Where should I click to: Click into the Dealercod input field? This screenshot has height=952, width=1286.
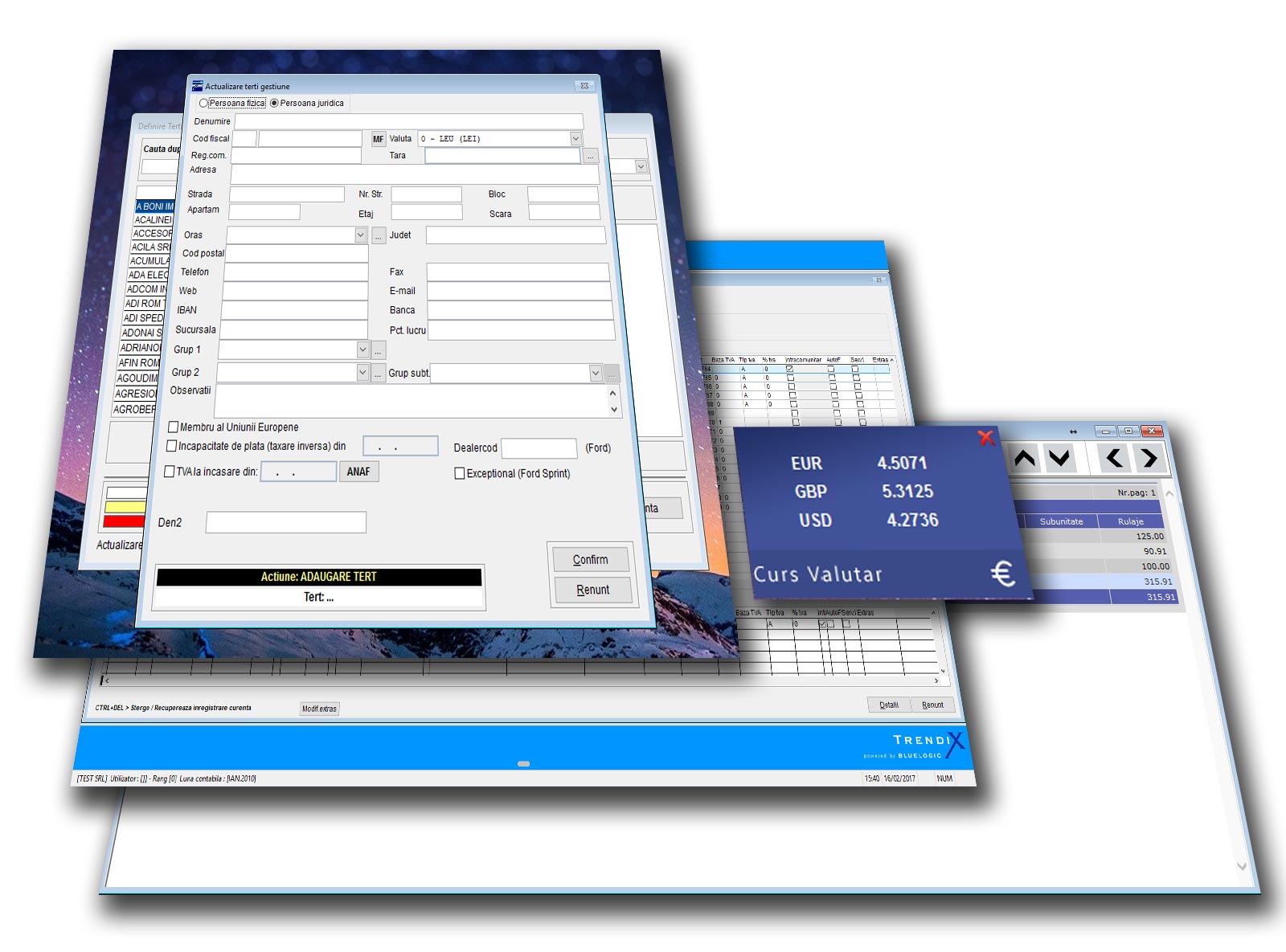click(539, 447)
